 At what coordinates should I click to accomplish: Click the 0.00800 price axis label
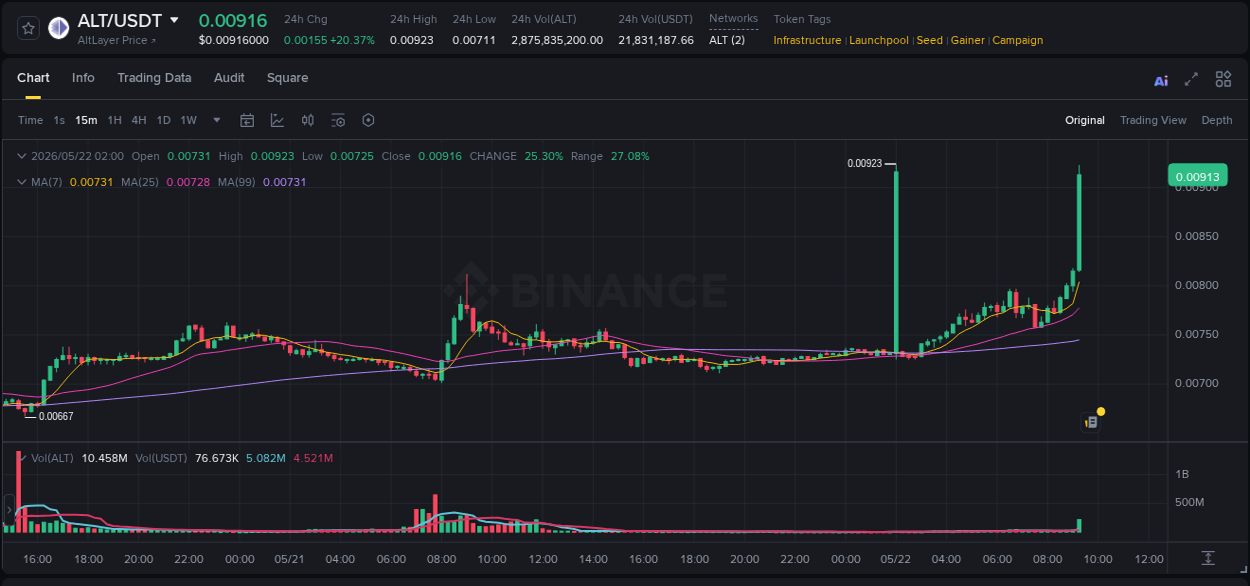point(1196,285)
